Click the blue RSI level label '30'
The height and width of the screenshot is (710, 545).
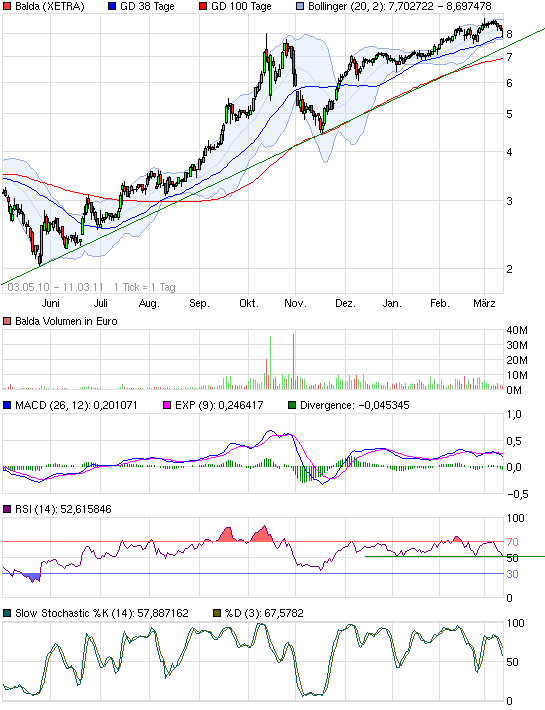coord(512,574)
